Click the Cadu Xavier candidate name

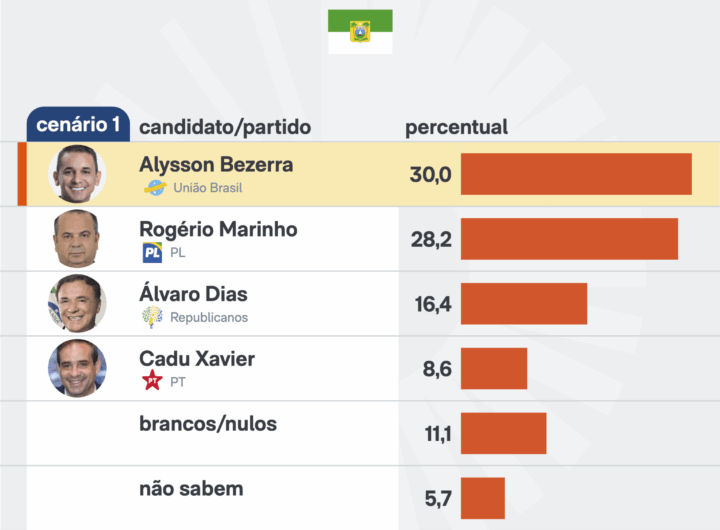tap(197, 359)
